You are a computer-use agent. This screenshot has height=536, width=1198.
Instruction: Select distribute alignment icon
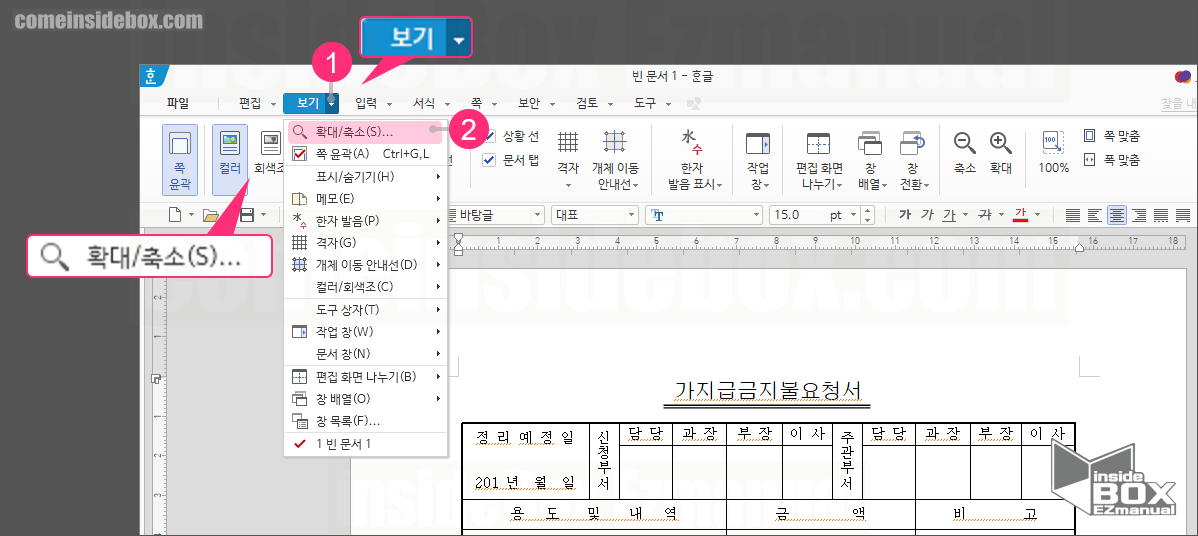[1161, 215]
